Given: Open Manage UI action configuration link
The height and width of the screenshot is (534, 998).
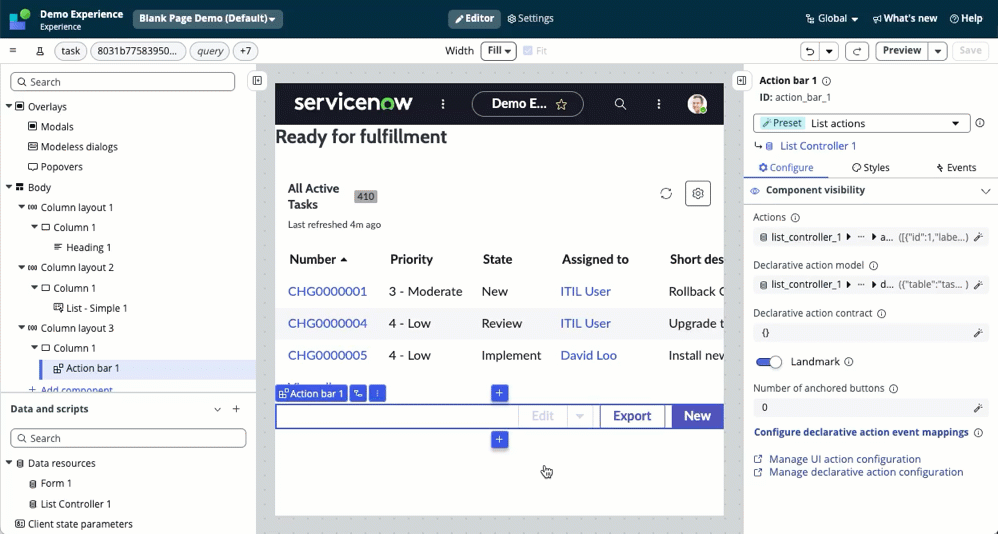Looking at the screenshot, I should pos(845,459).
